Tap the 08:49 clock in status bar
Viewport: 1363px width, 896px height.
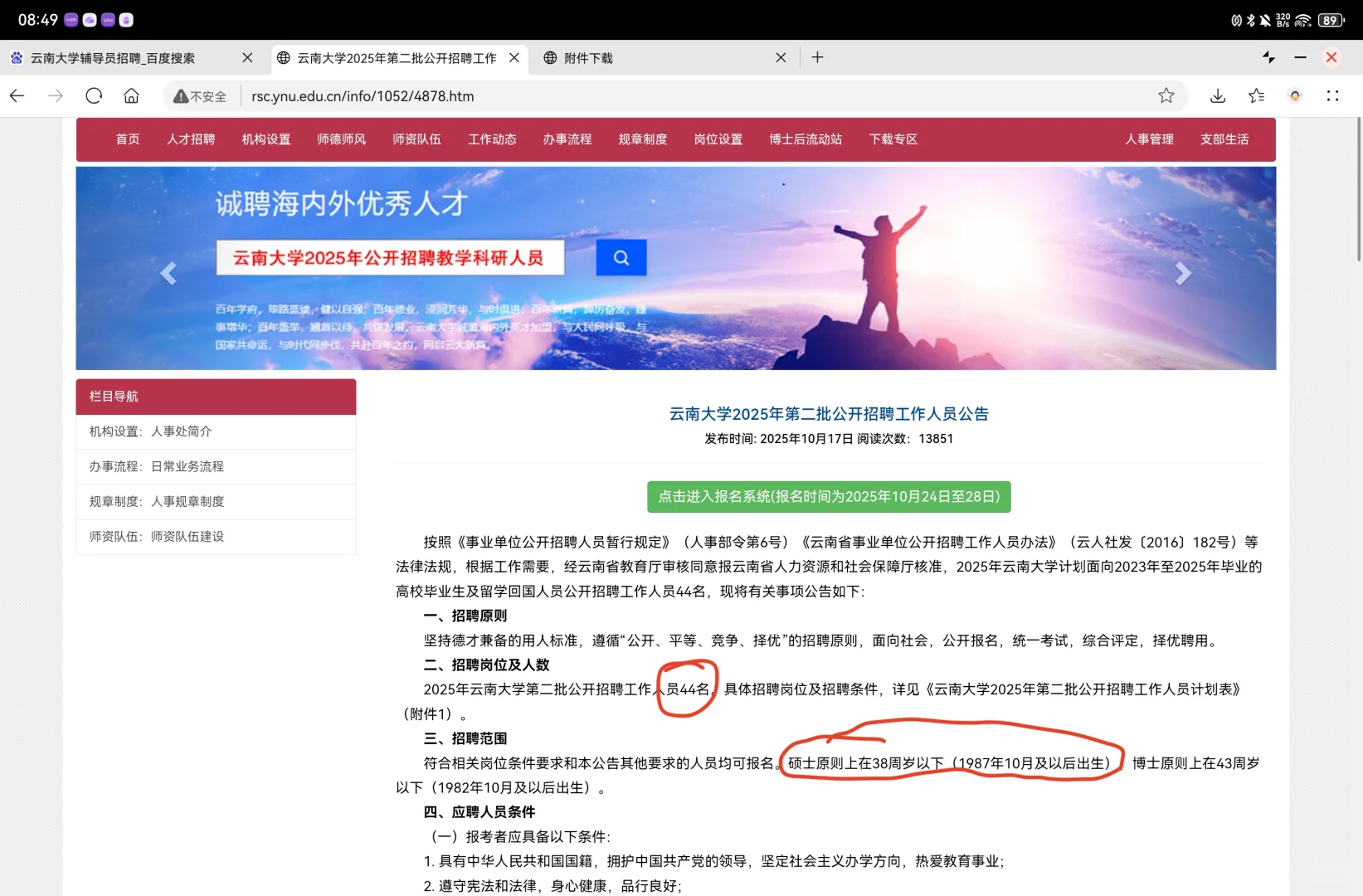pos(38,20)
